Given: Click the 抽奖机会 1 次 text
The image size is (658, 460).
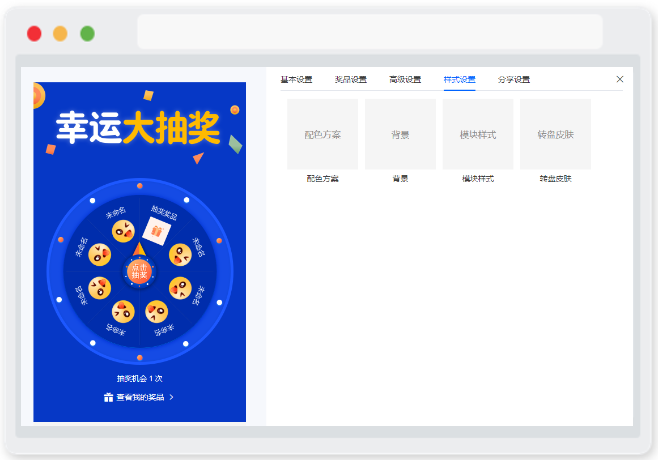Looking at the screenshot, I should click(x=139, y=379).
